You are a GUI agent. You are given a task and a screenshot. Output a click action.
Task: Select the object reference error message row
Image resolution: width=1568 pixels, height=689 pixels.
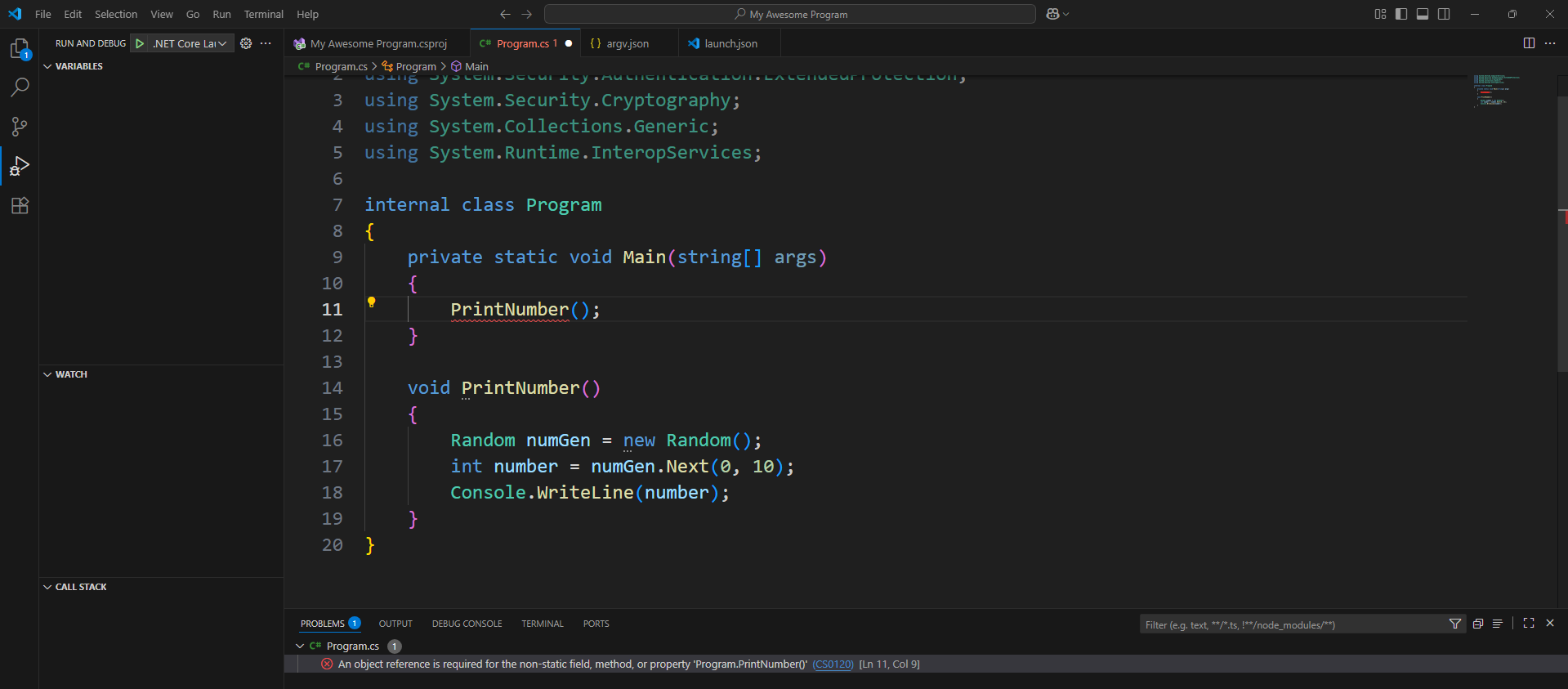tap(926, 664)
